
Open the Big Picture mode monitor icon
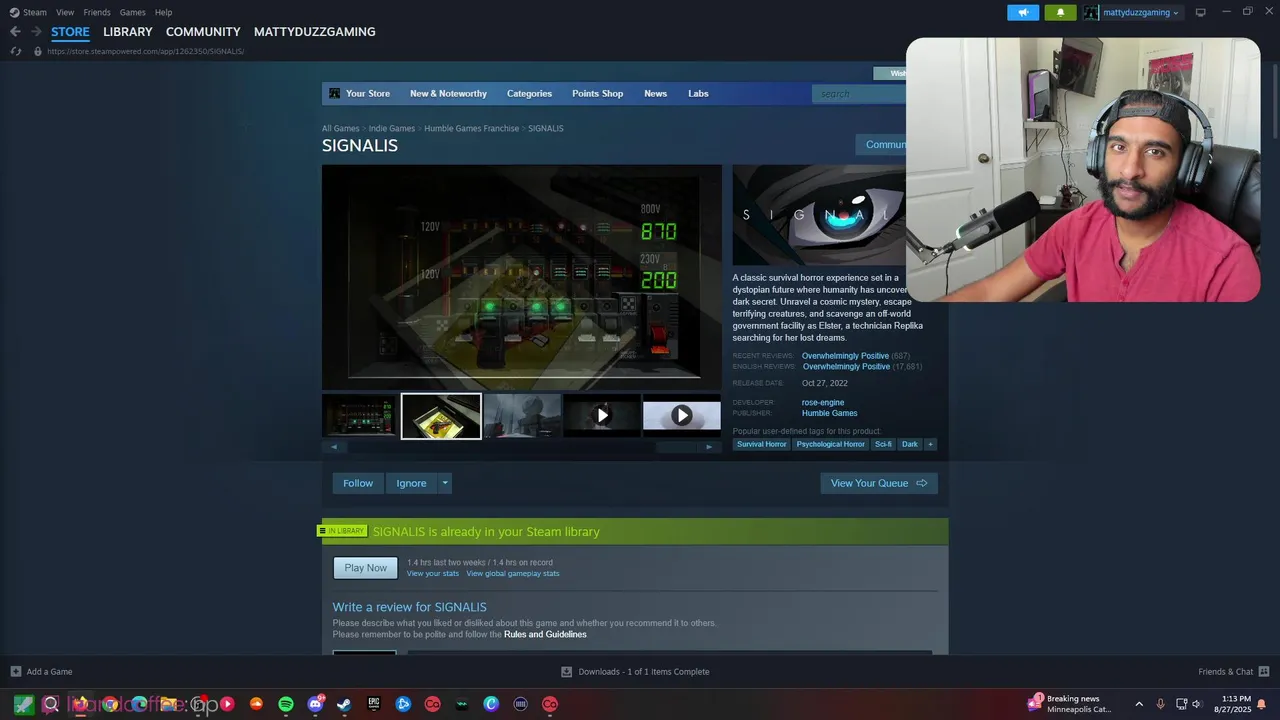(1201, 12)
